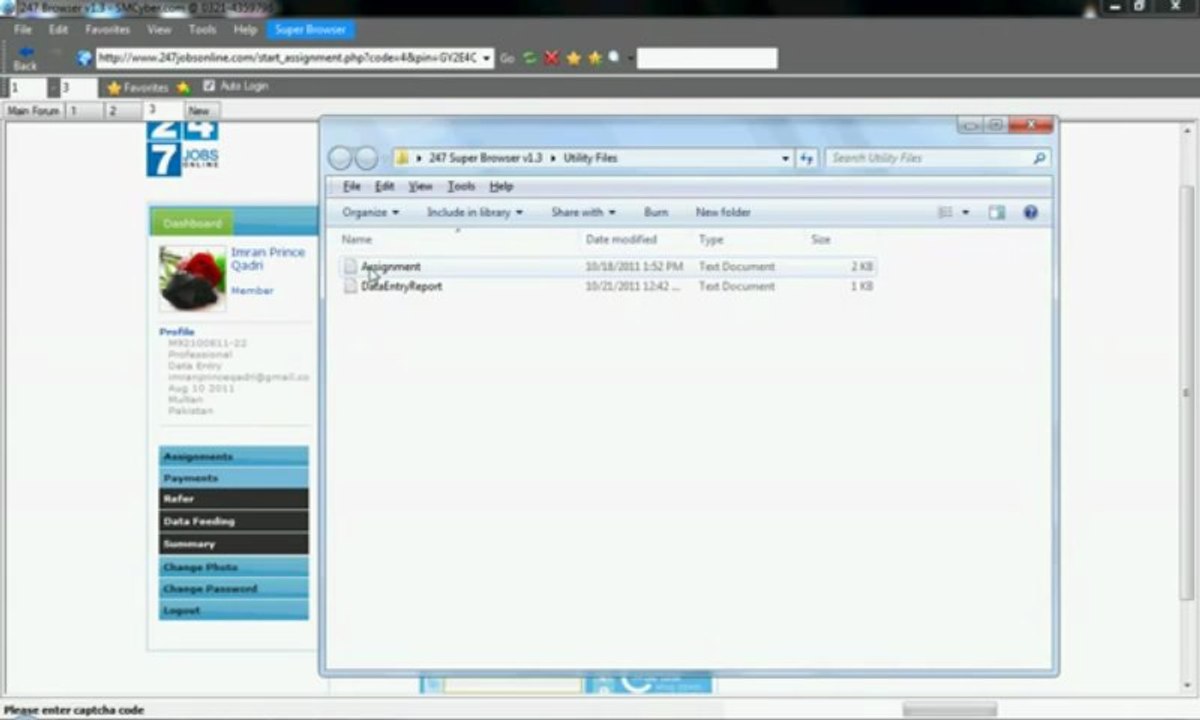Image resolution: width=1200 pixels, height=720 pixels.
Task: Click the Type column header
Action: point(711,240)
